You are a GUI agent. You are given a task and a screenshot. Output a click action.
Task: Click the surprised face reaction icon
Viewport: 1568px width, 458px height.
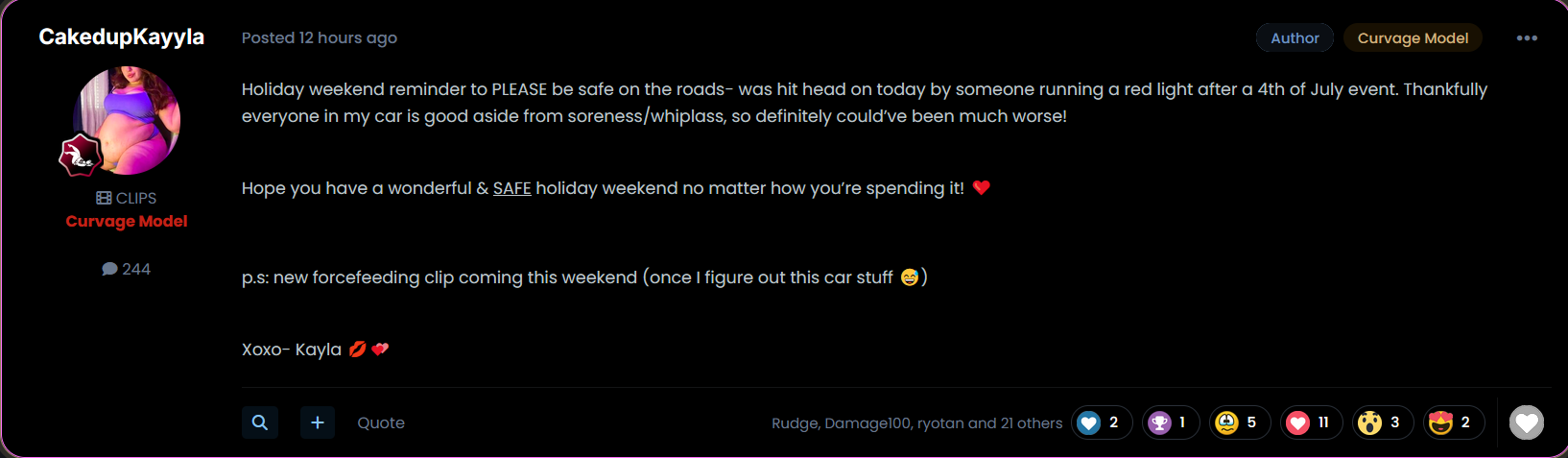tap(1370, 422)
